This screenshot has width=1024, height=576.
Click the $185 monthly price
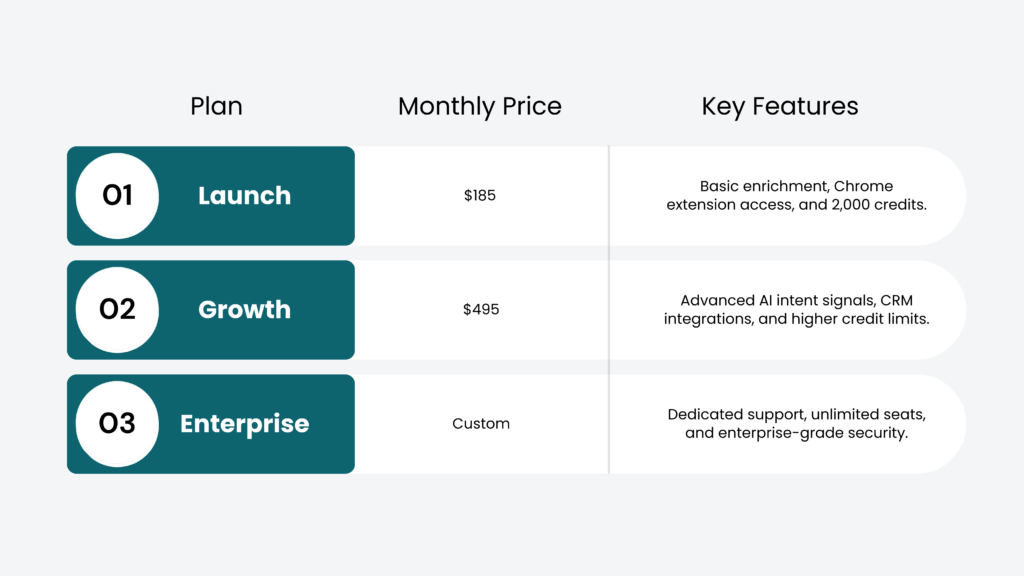[480, 196]
